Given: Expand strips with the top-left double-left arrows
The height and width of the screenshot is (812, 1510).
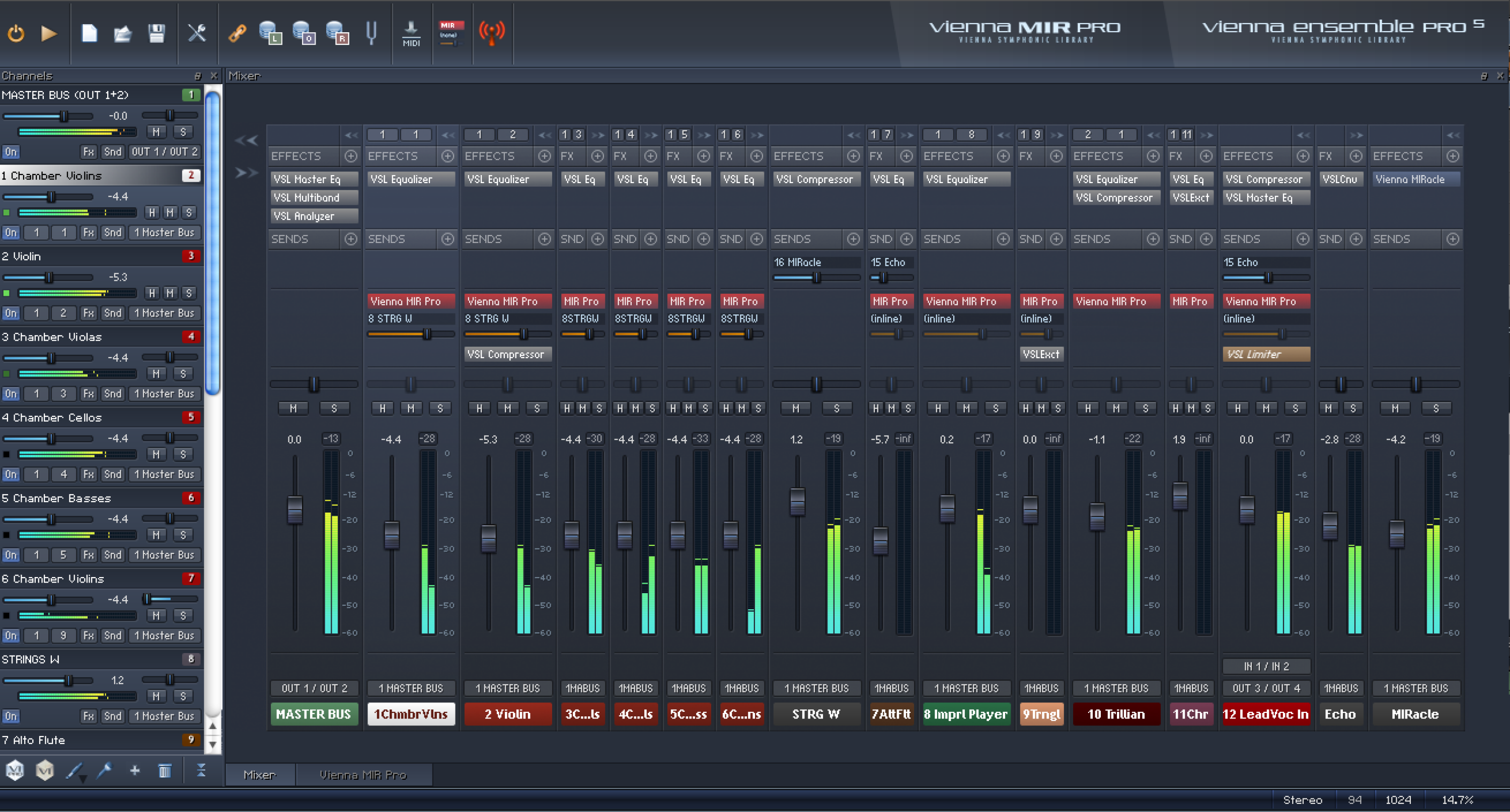Looking at the screenshot, I should [x=246, y=140].
